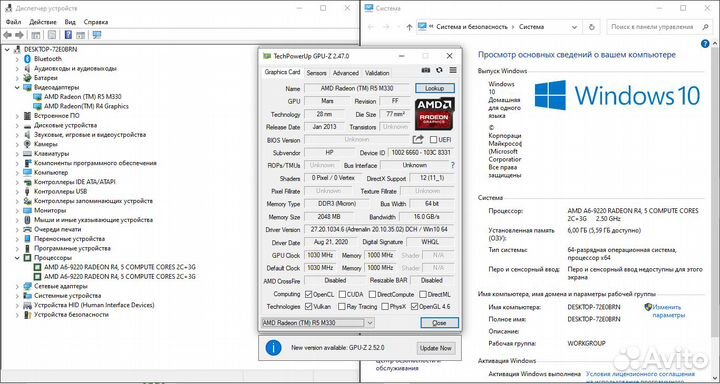Toggle the CUDA checkbox
Viewport: 720px width, 384px height.
343,294
